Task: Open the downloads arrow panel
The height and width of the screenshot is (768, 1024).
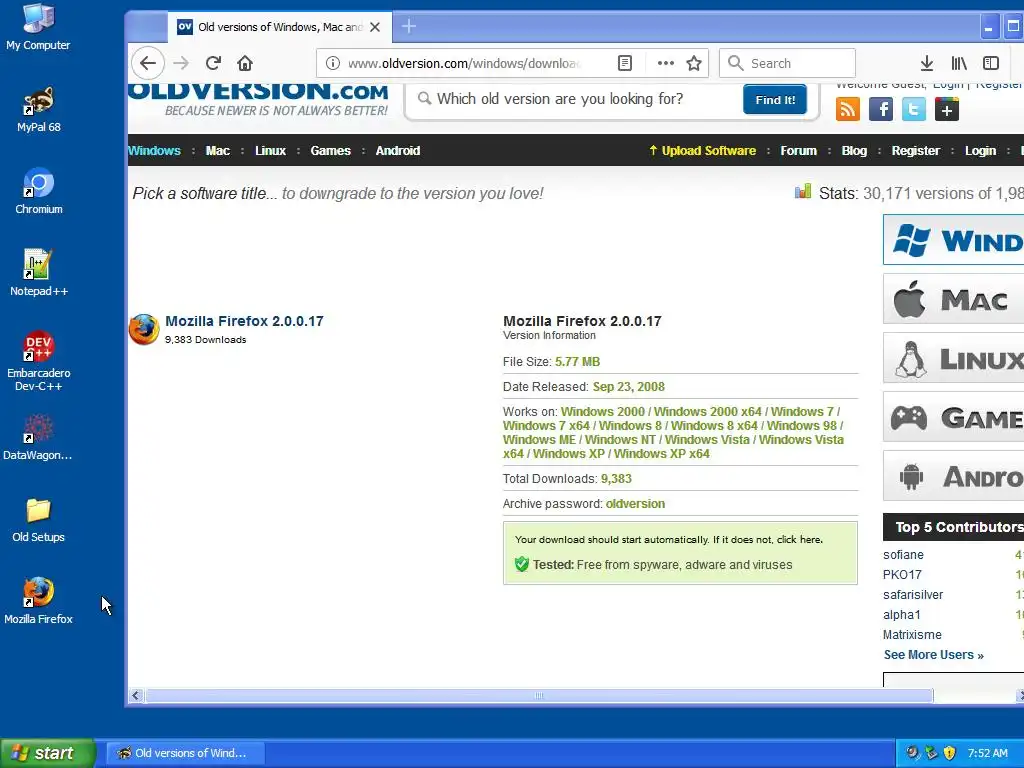Action: pyautogui.click(x=926, y=63)
